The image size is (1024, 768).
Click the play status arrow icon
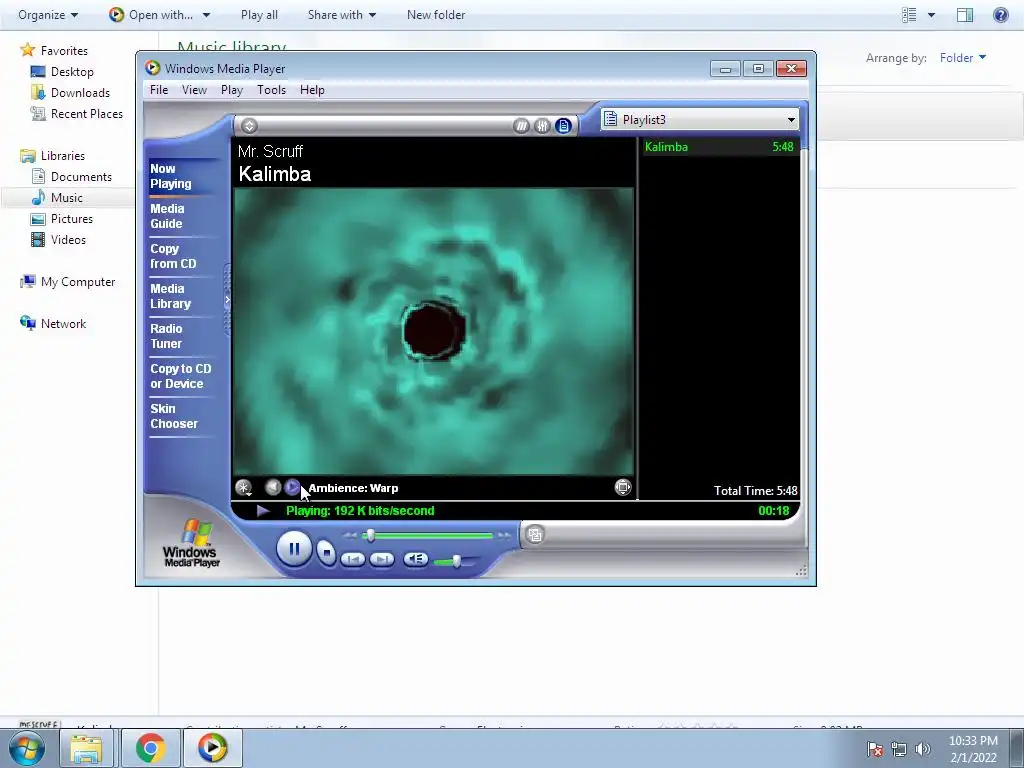tap(263, 511)
